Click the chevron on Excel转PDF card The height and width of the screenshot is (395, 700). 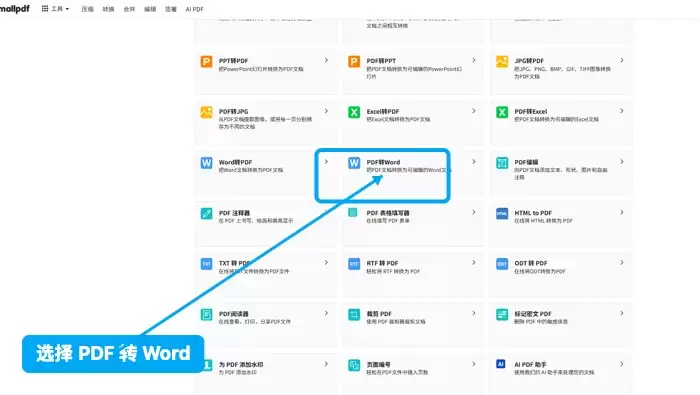tap(474, 111)
